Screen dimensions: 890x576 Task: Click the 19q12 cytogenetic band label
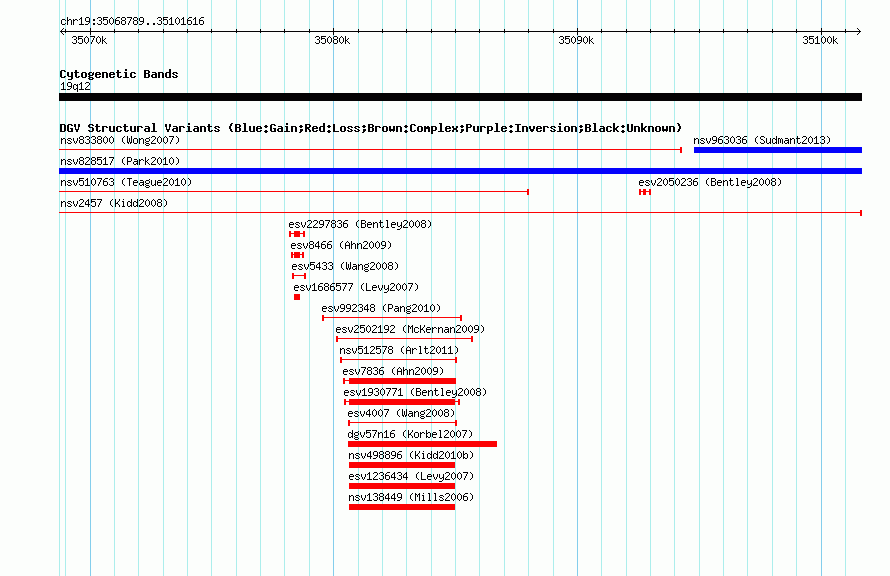pyautogui.click(x=75, y=86)
